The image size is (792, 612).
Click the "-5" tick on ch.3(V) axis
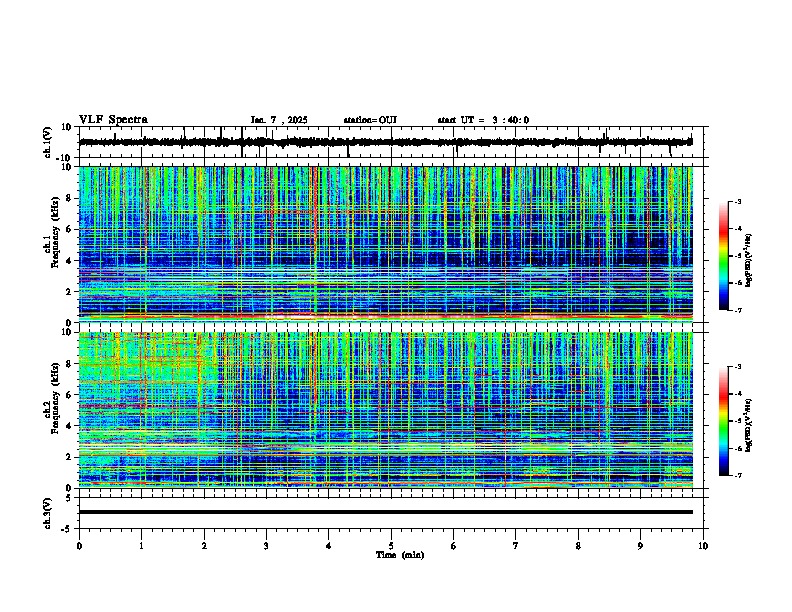point(68,529)
